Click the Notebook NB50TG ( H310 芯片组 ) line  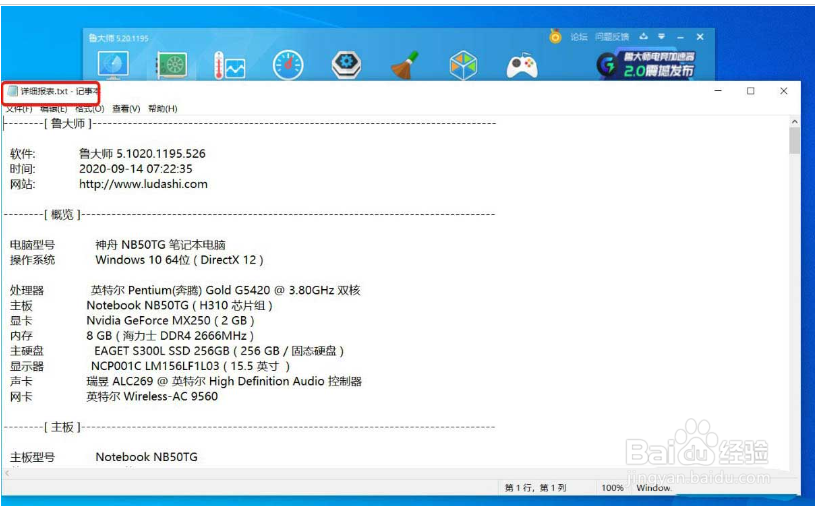pos(179,305)
